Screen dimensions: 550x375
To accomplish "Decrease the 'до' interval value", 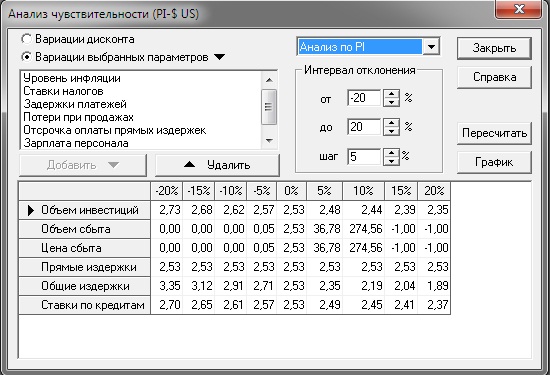I will pos(391,131).
